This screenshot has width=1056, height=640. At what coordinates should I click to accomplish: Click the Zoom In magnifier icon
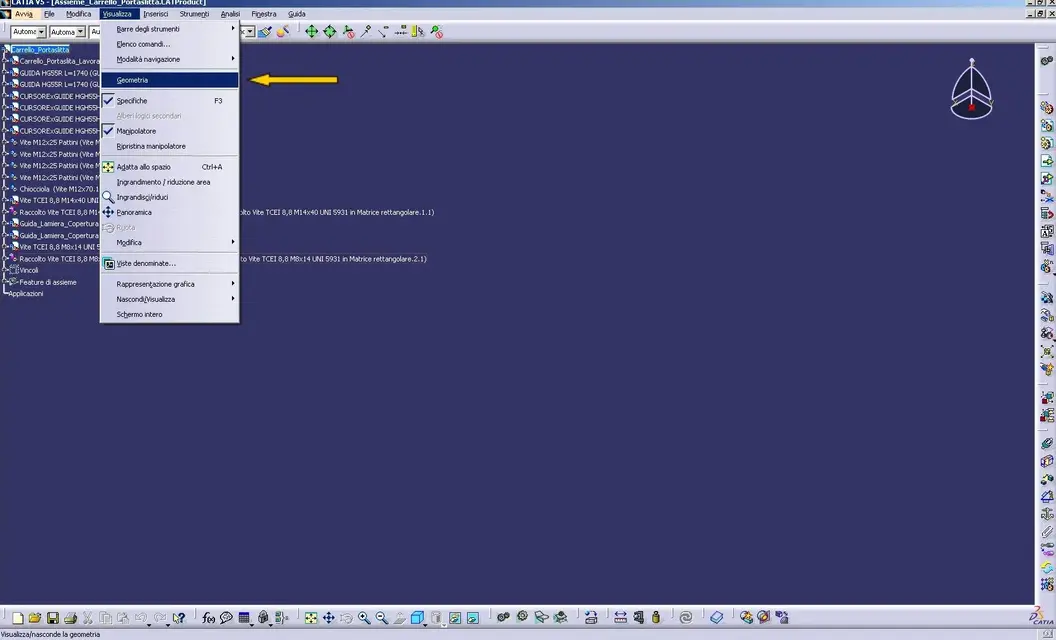tap(364, 618)
